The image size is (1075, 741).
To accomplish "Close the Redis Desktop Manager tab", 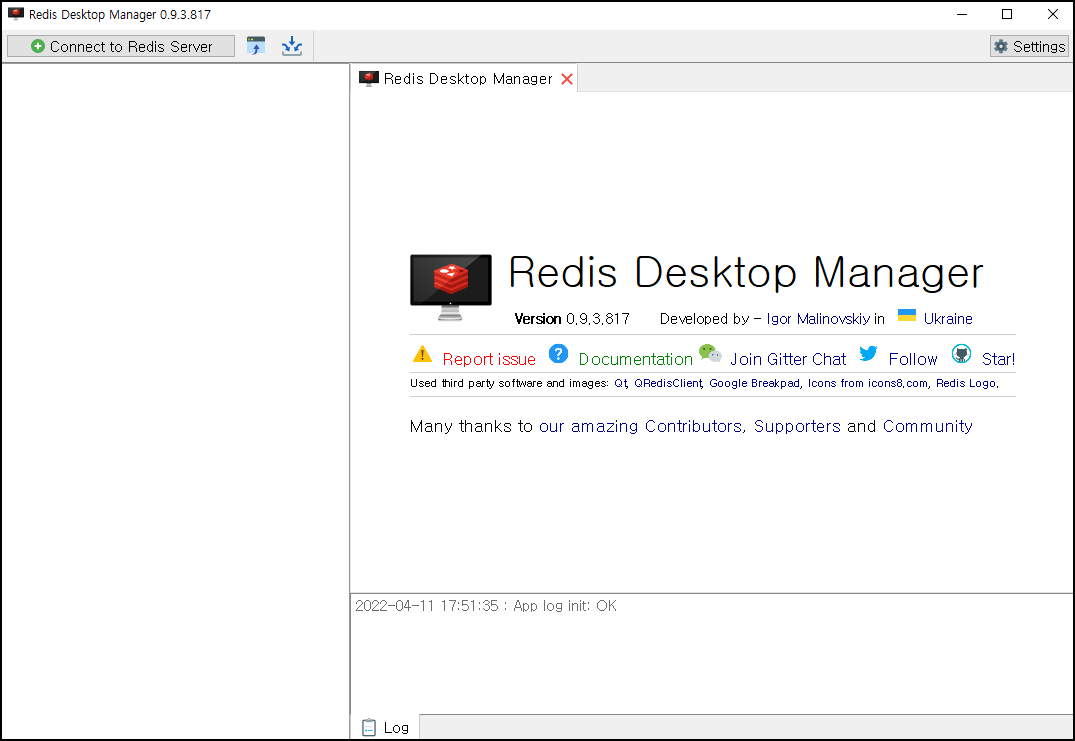I will pyautogui.click(x=567, y=79).
